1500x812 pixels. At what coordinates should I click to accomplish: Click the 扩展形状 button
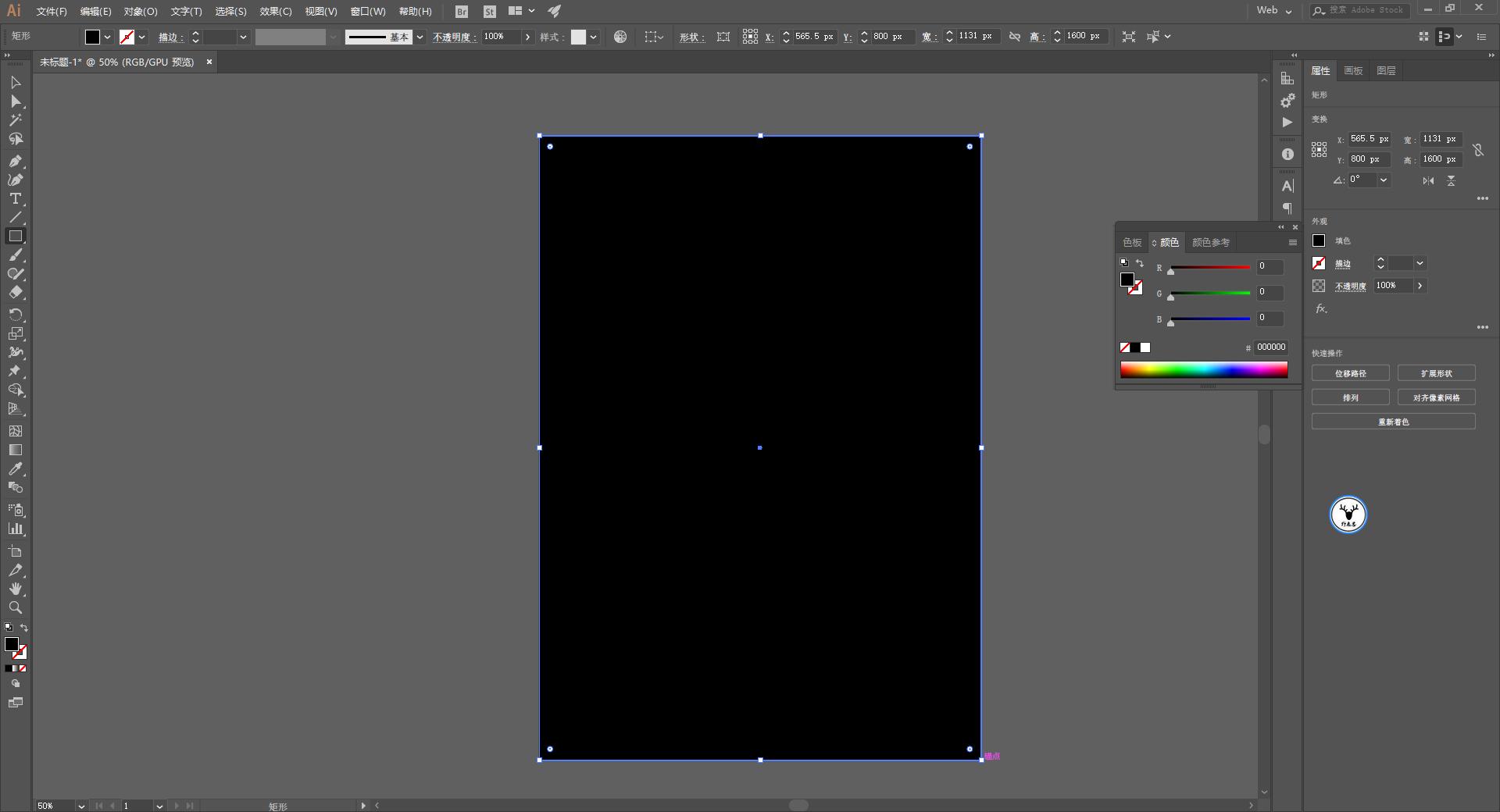(x=1436, y=373)
